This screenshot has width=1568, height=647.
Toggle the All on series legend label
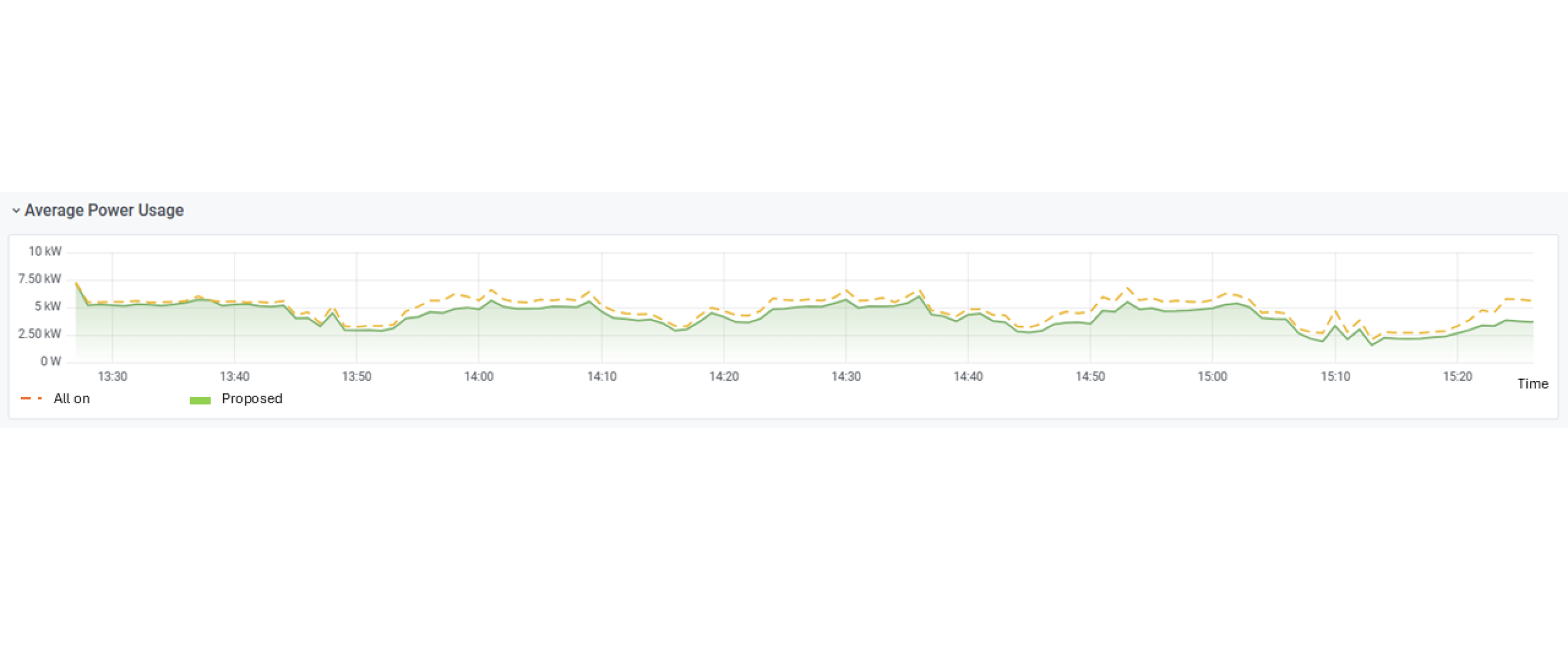pos(72,399)
